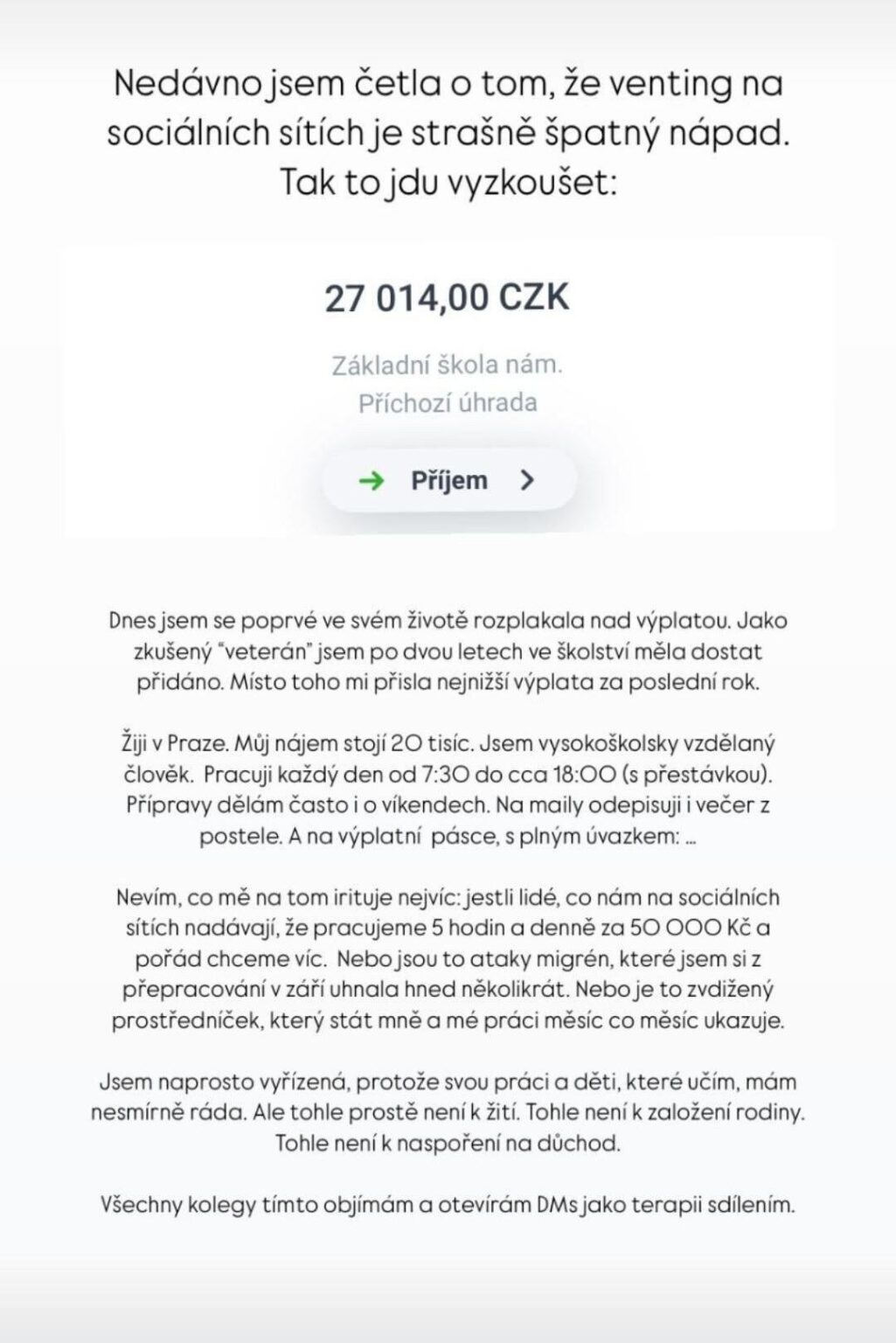Click the Příchozí úhrada transaction type text

[448, 403]
